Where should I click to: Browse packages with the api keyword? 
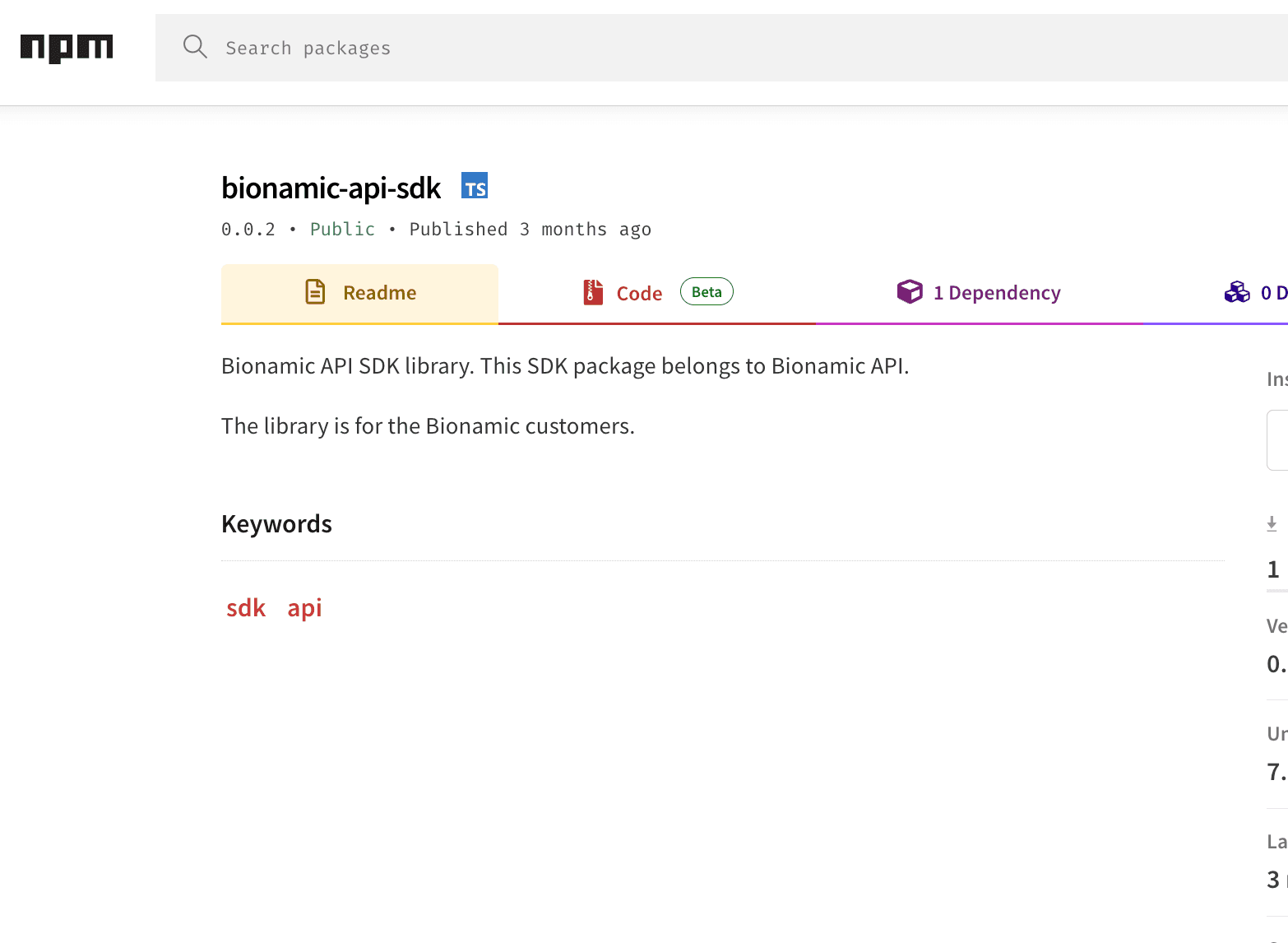(x=303, y=607)
